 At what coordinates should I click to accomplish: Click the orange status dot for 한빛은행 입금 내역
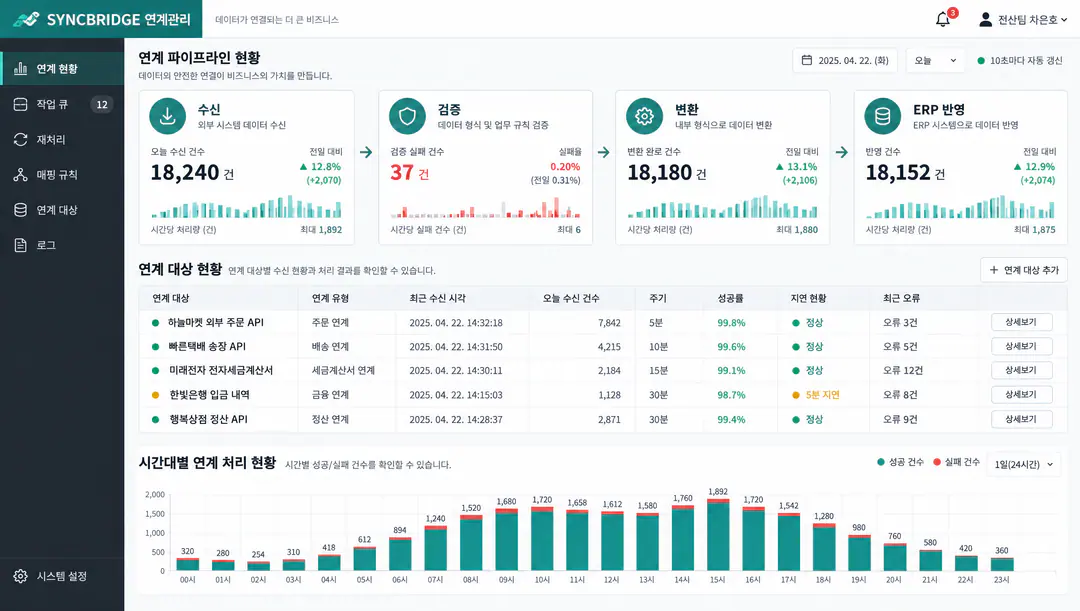[155, 395]
